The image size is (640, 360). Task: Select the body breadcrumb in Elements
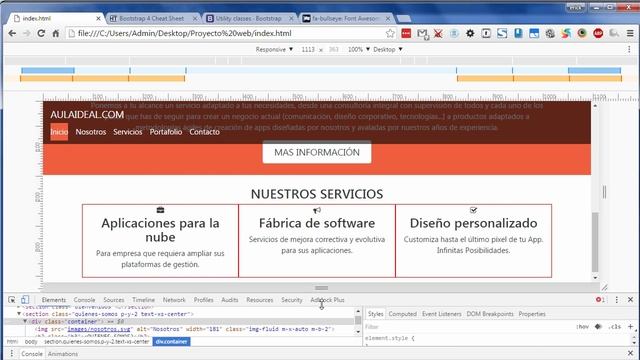coord(31,342)
